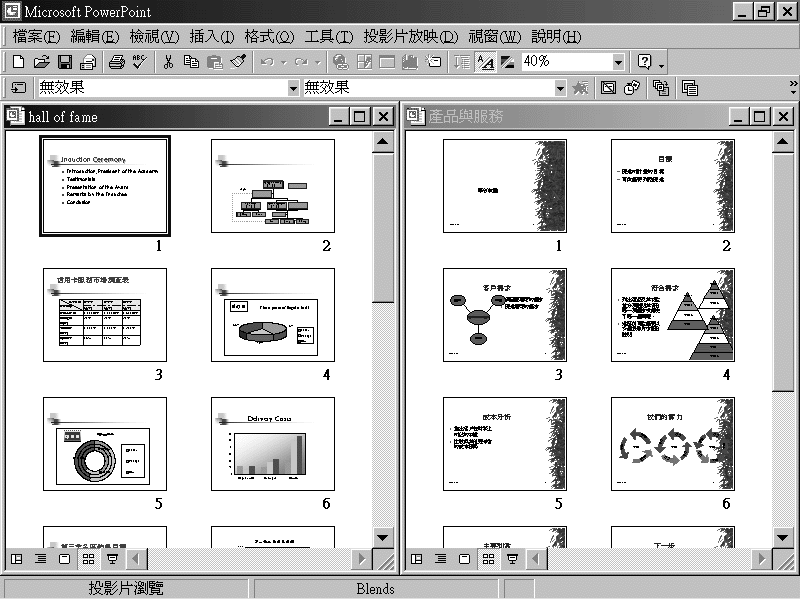Click the Animation Preview star icon
800x600 pixels.
[x=581, y=88]
